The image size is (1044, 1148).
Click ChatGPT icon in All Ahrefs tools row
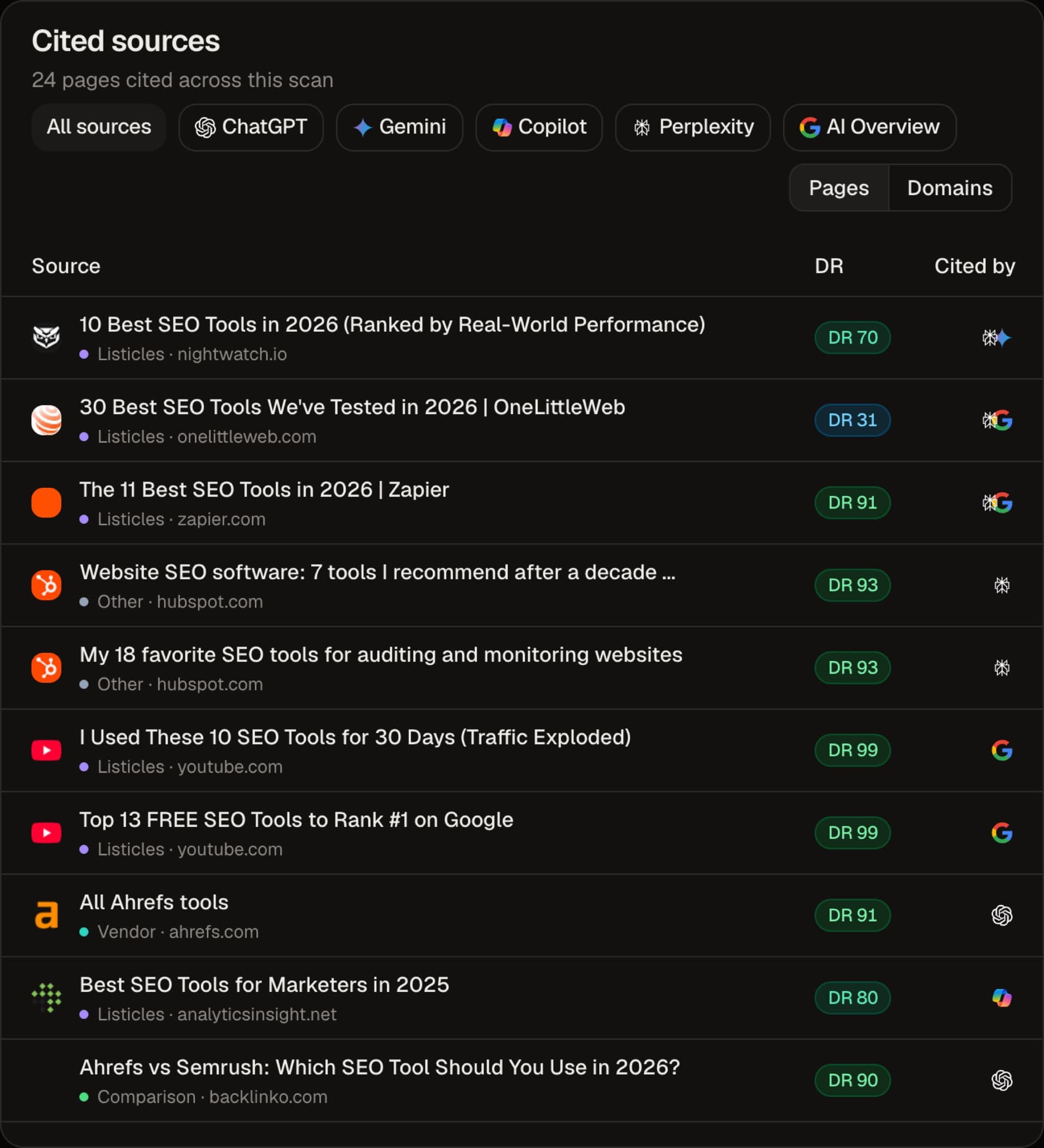pos(1002,915)
